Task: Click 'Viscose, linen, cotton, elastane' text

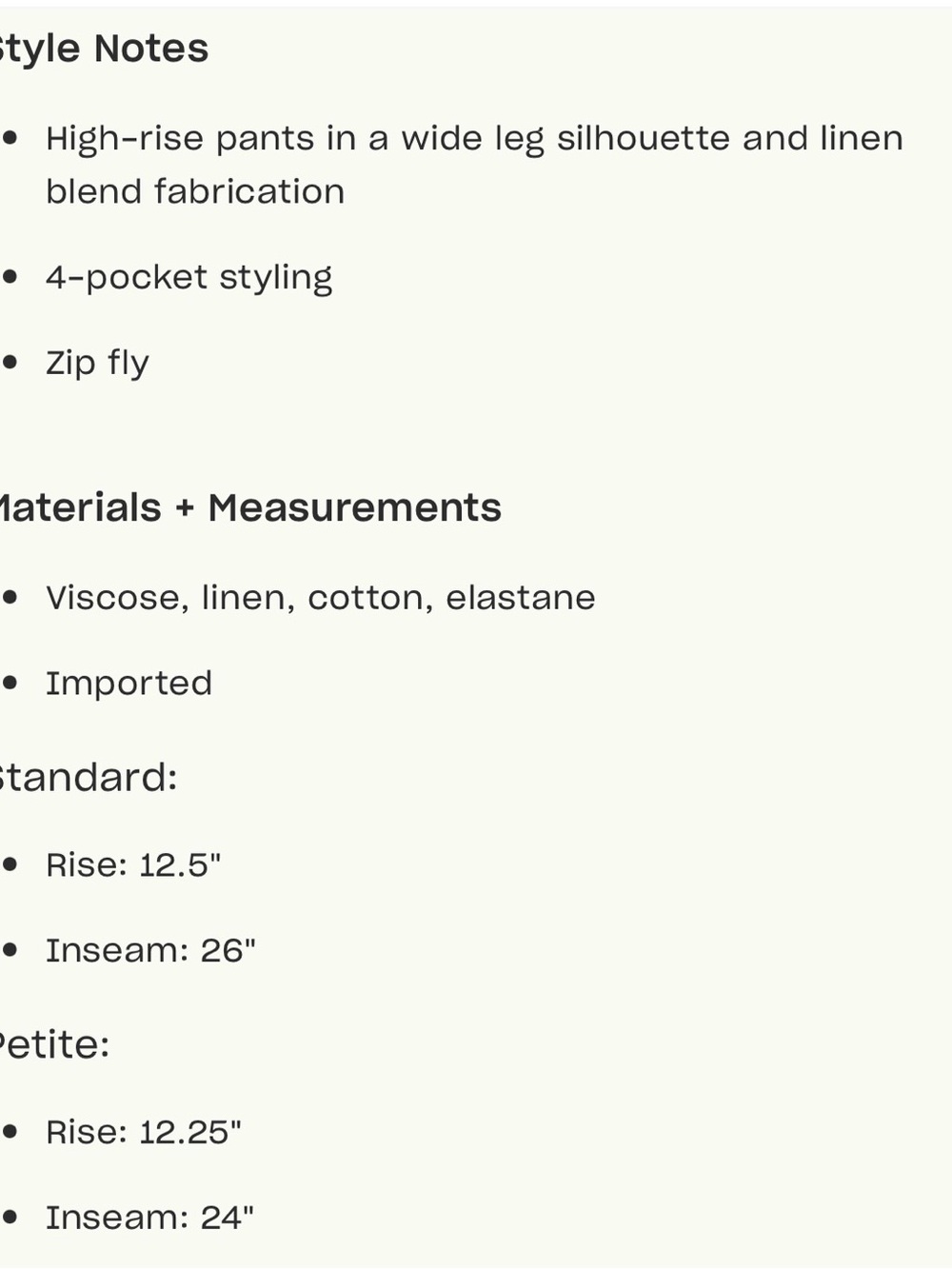Action: [321, 598]
